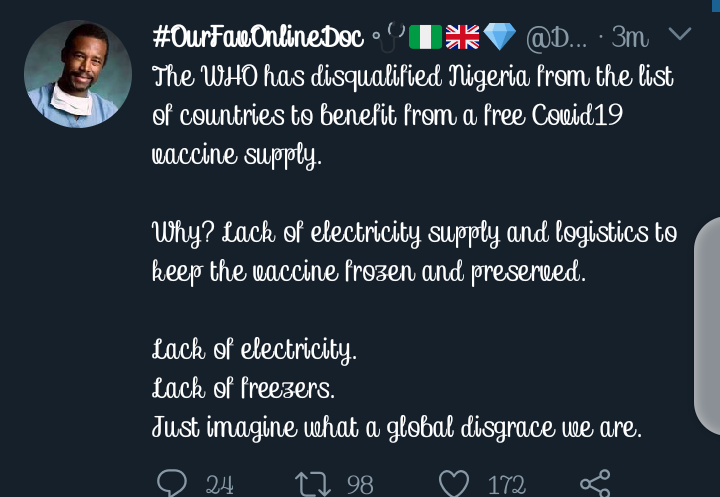Click the gray scrollbar thumb at right edge
The width and height of the screenshot is (720, 497).
click(x=707, y=327)
